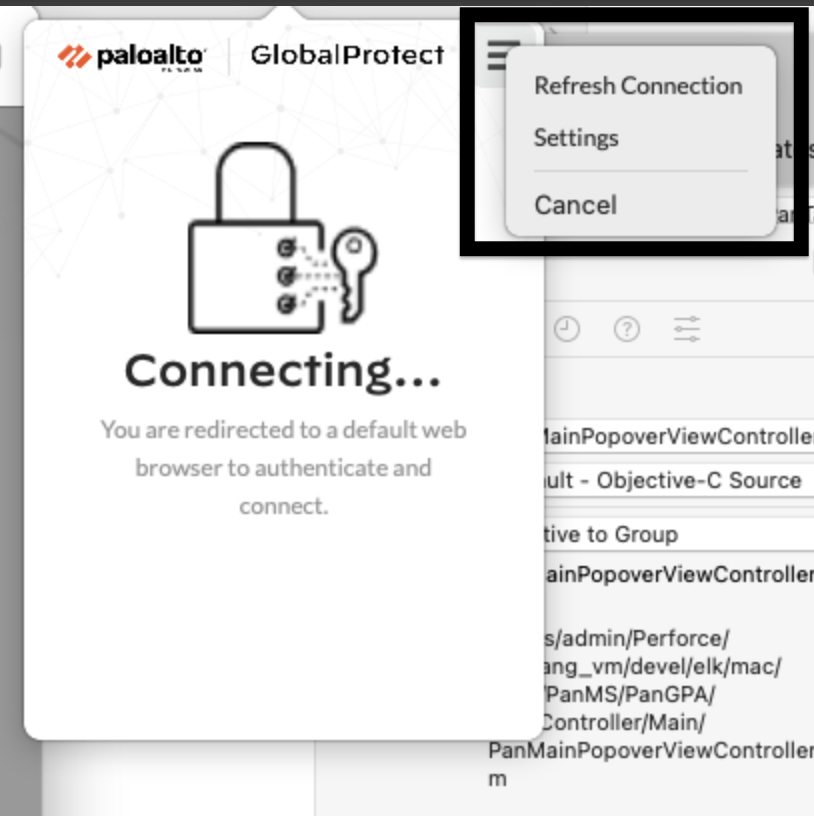
Task: Focus the MainPopoverViewController name field
Action: point(679,436)
